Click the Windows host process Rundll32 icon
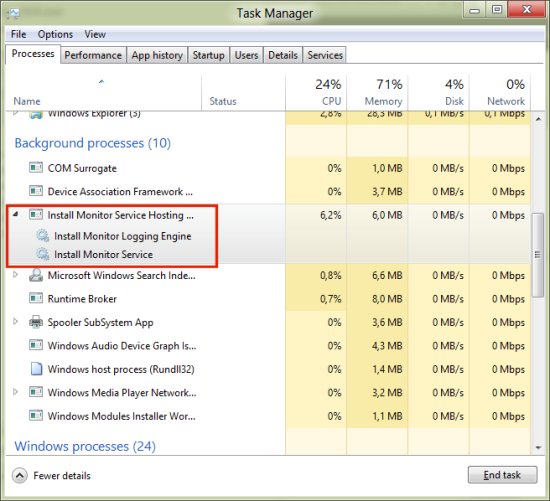550x501 pixels. 36,369
